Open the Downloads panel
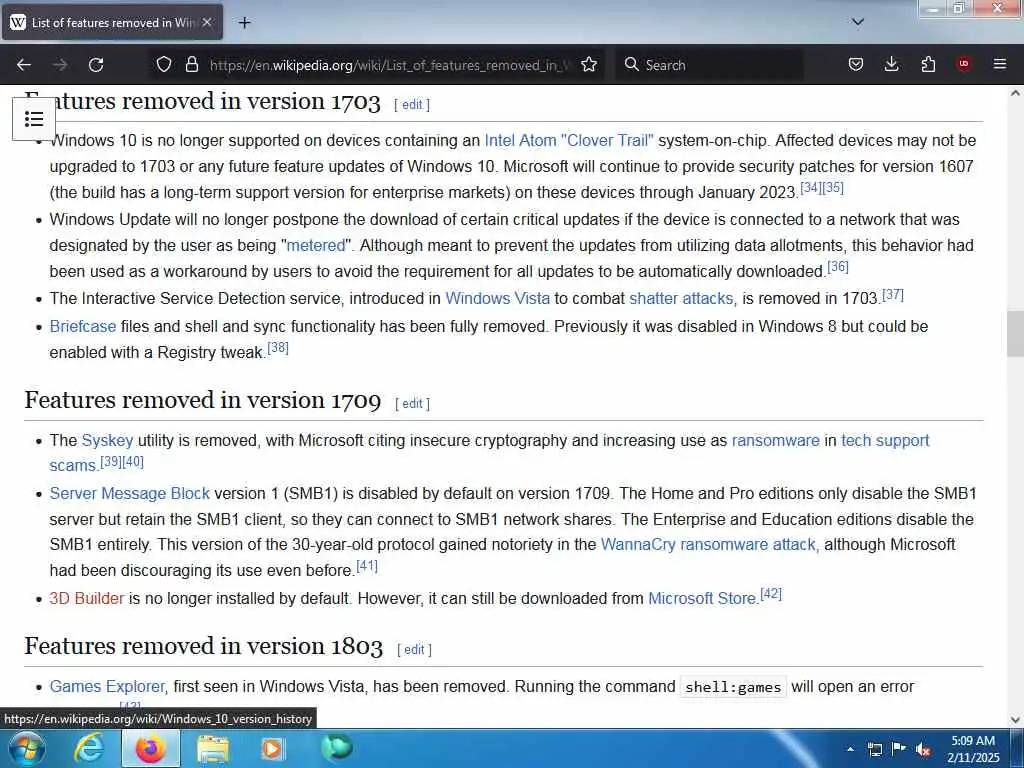 point(891,65)
